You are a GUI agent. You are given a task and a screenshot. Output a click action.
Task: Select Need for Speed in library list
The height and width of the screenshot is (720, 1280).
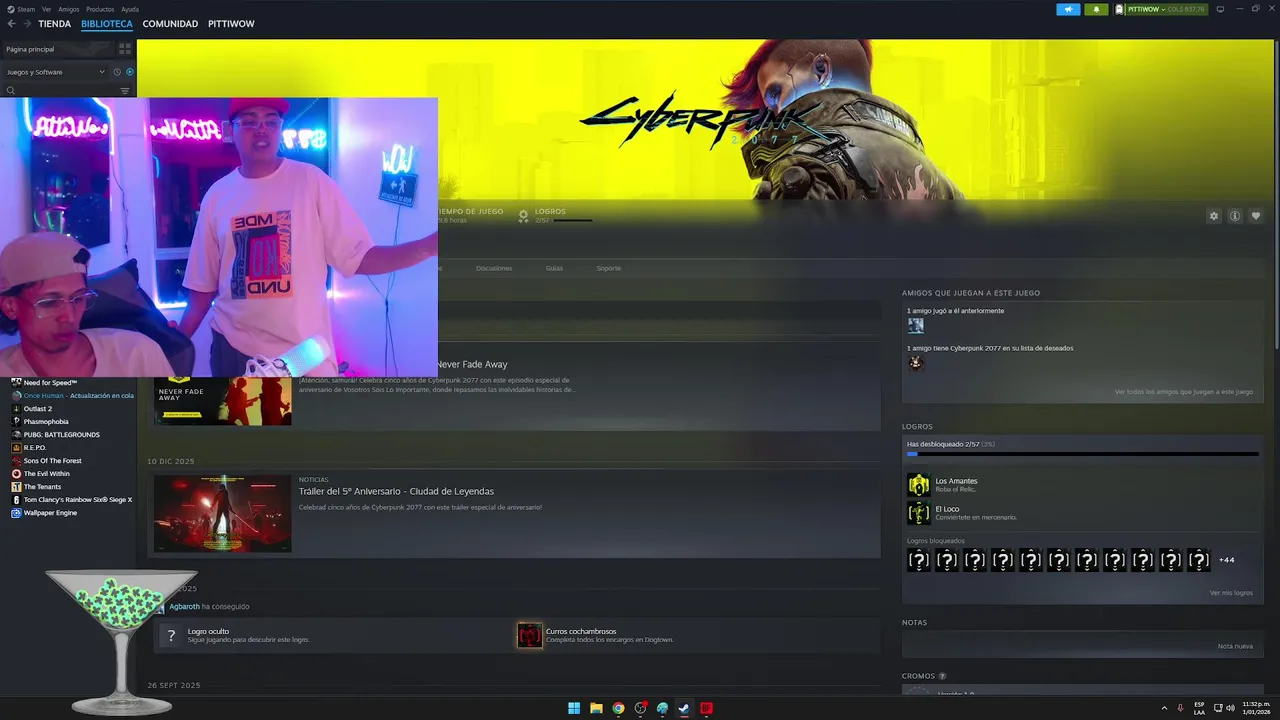[50, 383]
